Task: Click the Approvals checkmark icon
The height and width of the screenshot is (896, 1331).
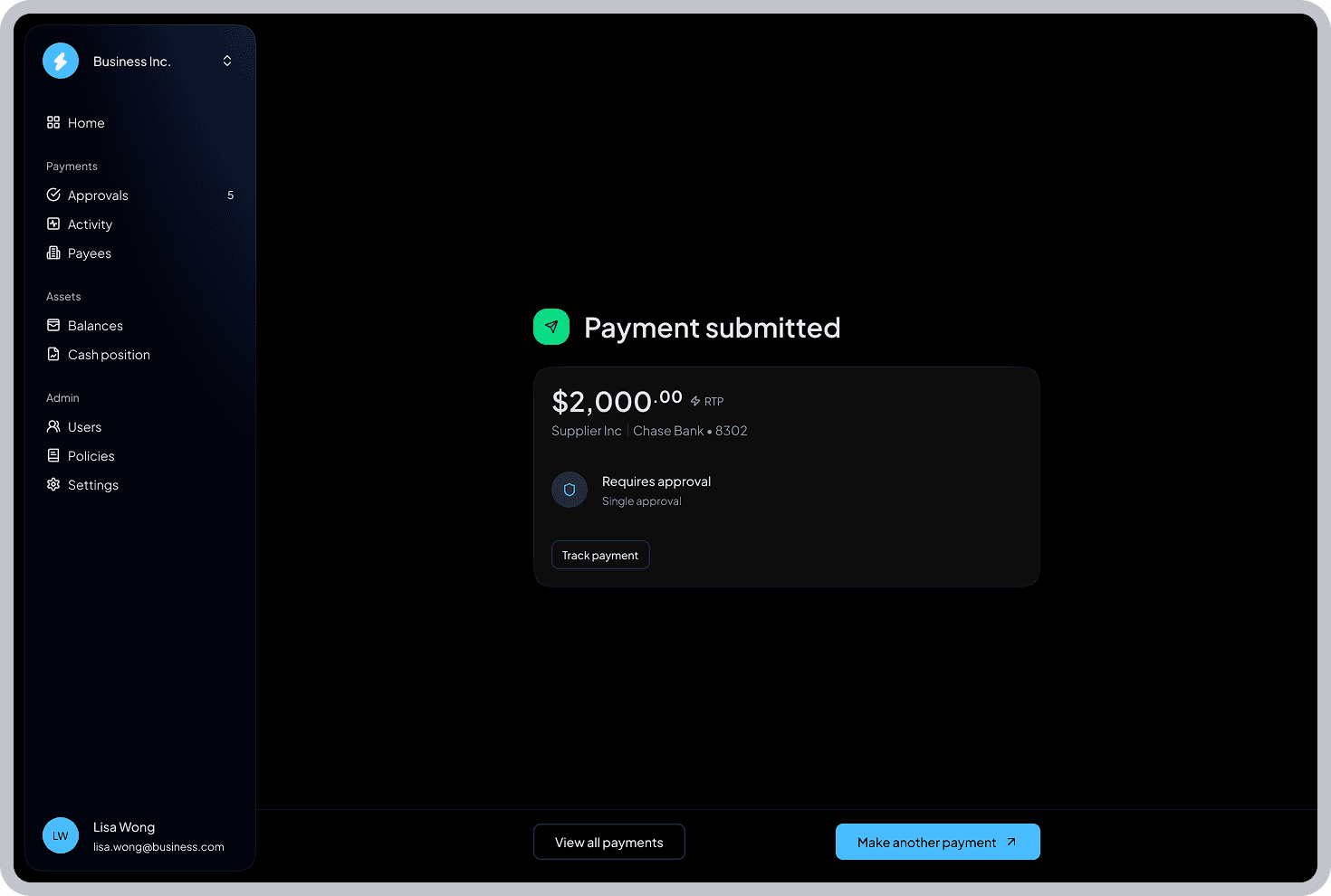Action: (53, 195)
